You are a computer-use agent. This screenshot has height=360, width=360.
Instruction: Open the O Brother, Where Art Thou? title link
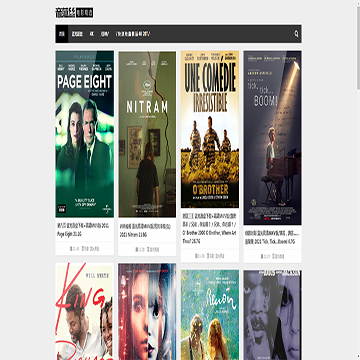click(x=210, y=229)
